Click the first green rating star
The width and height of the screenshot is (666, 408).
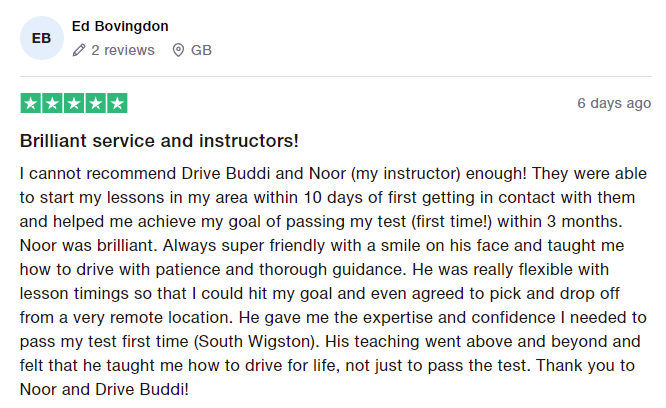(x=30, y=103)
